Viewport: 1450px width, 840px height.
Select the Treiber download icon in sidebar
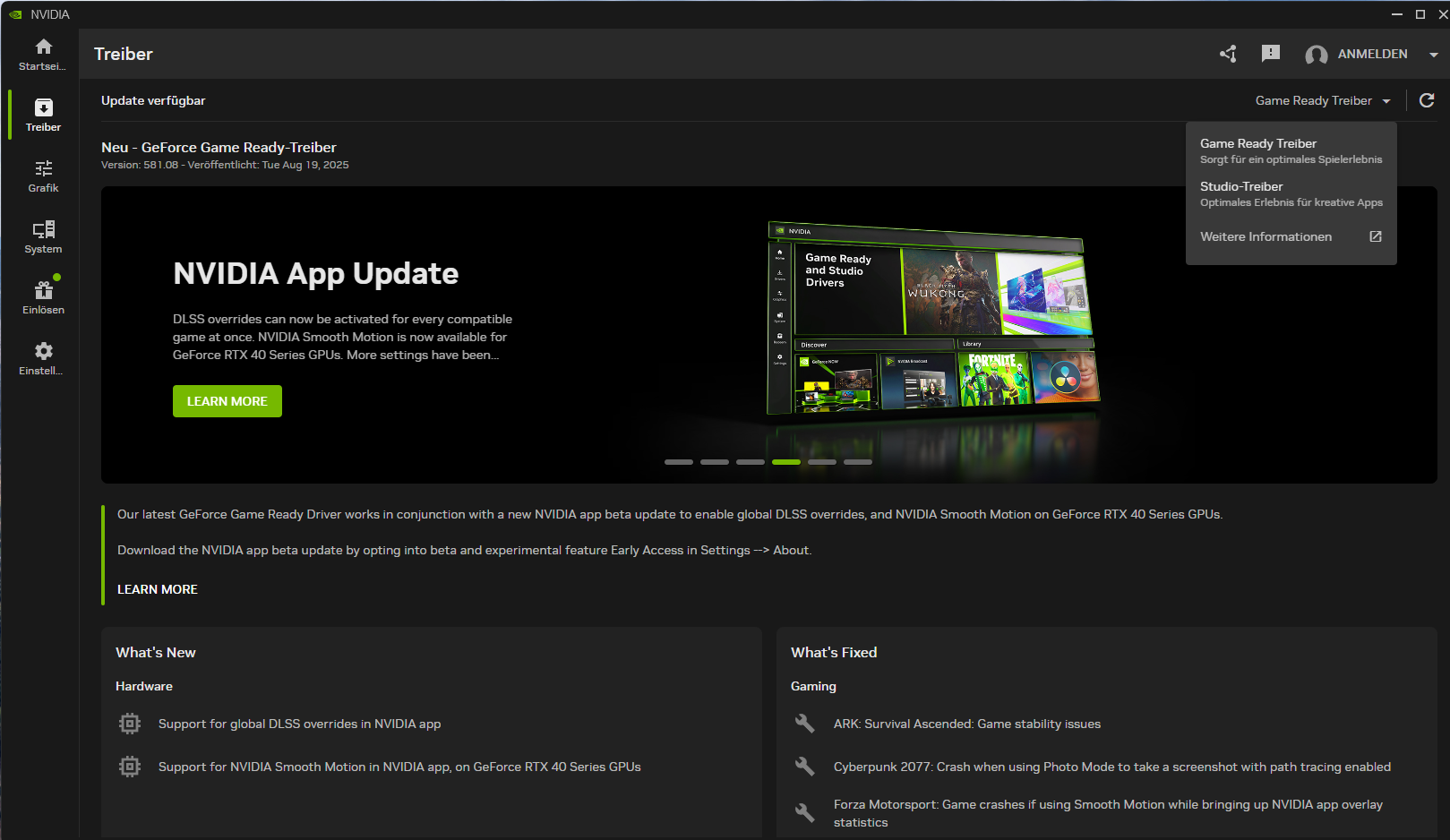[x=43, y=107]
